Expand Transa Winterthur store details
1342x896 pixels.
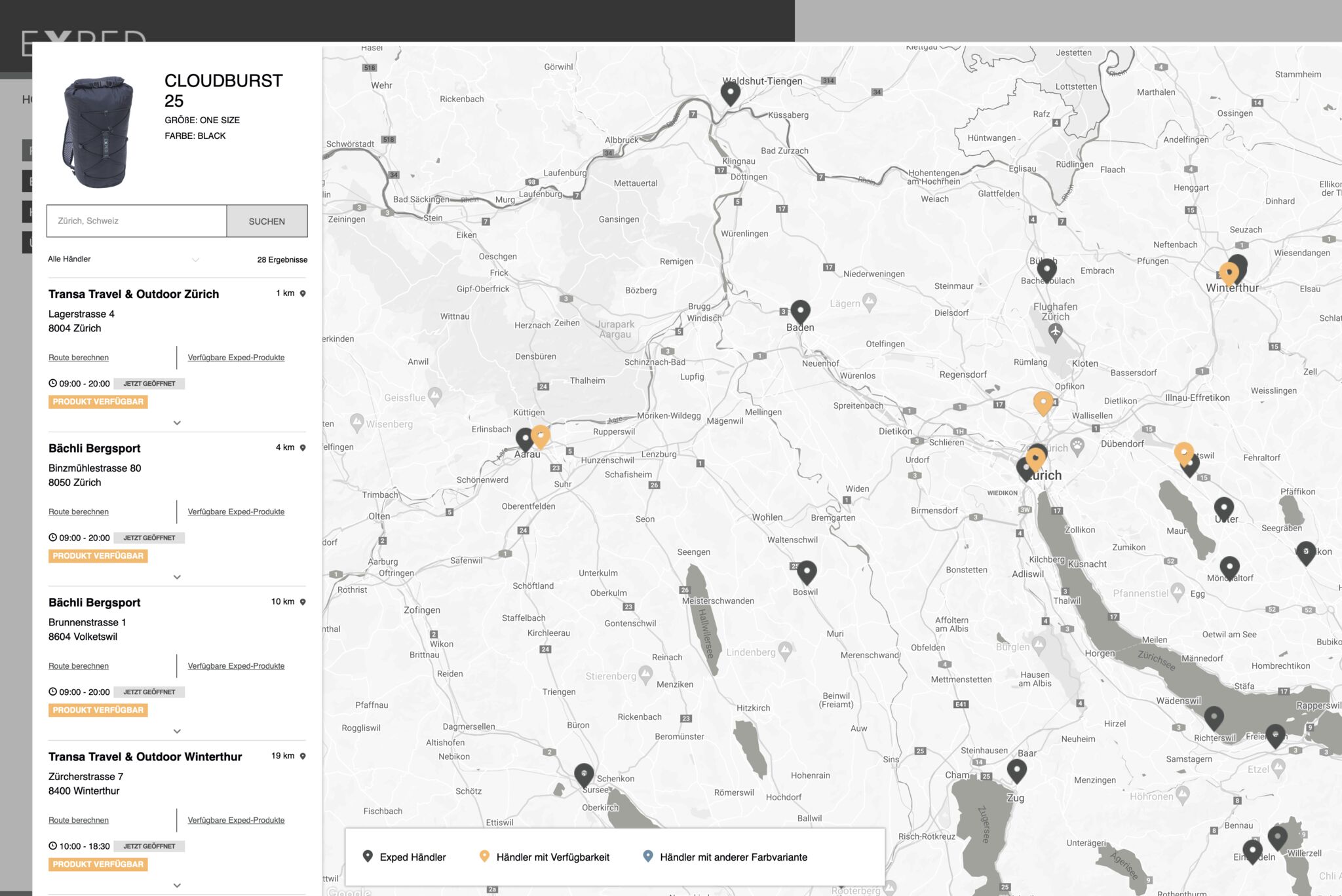point(177,886)
